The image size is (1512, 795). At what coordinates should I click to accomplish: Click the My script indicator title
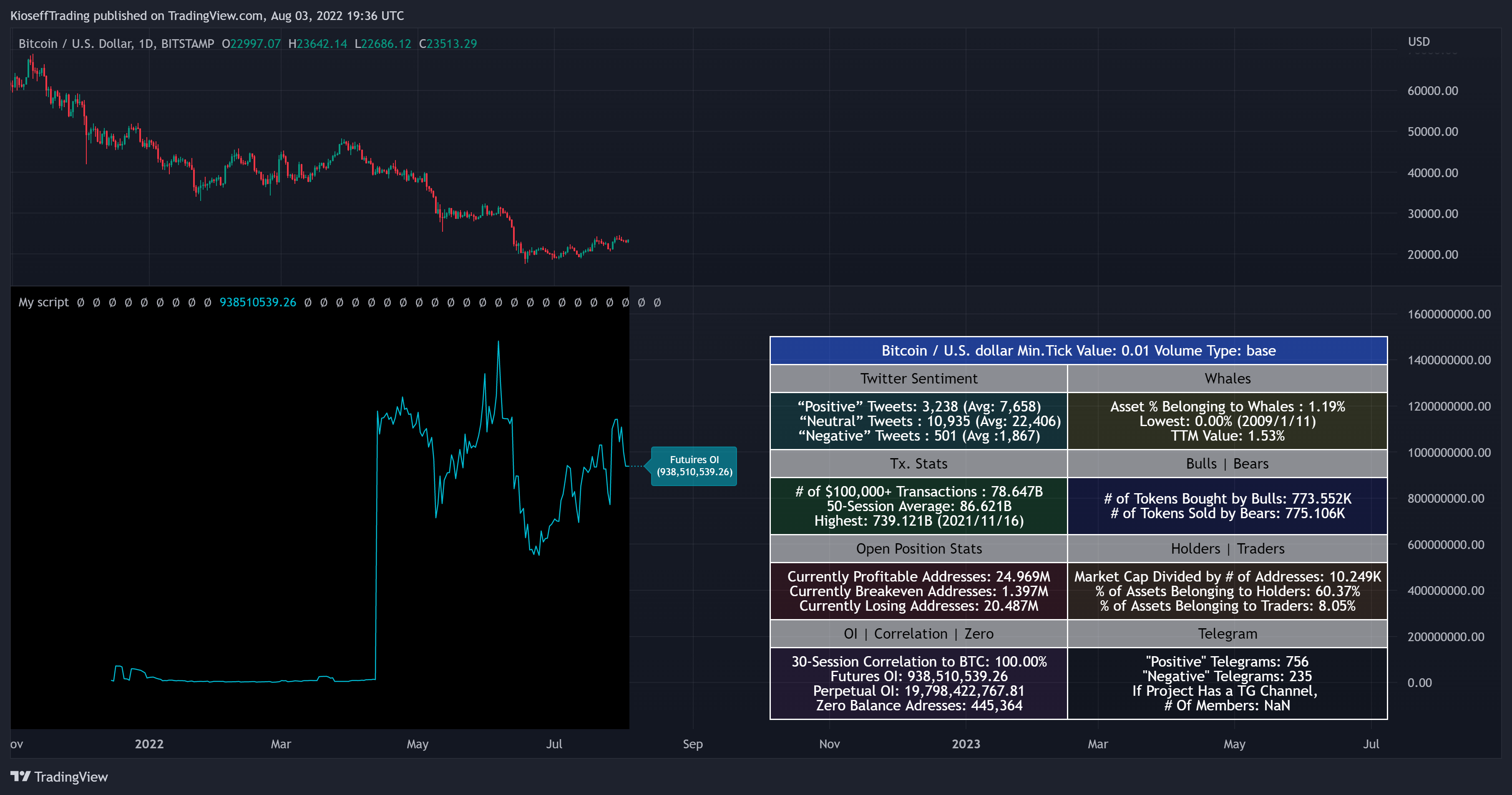43,302
